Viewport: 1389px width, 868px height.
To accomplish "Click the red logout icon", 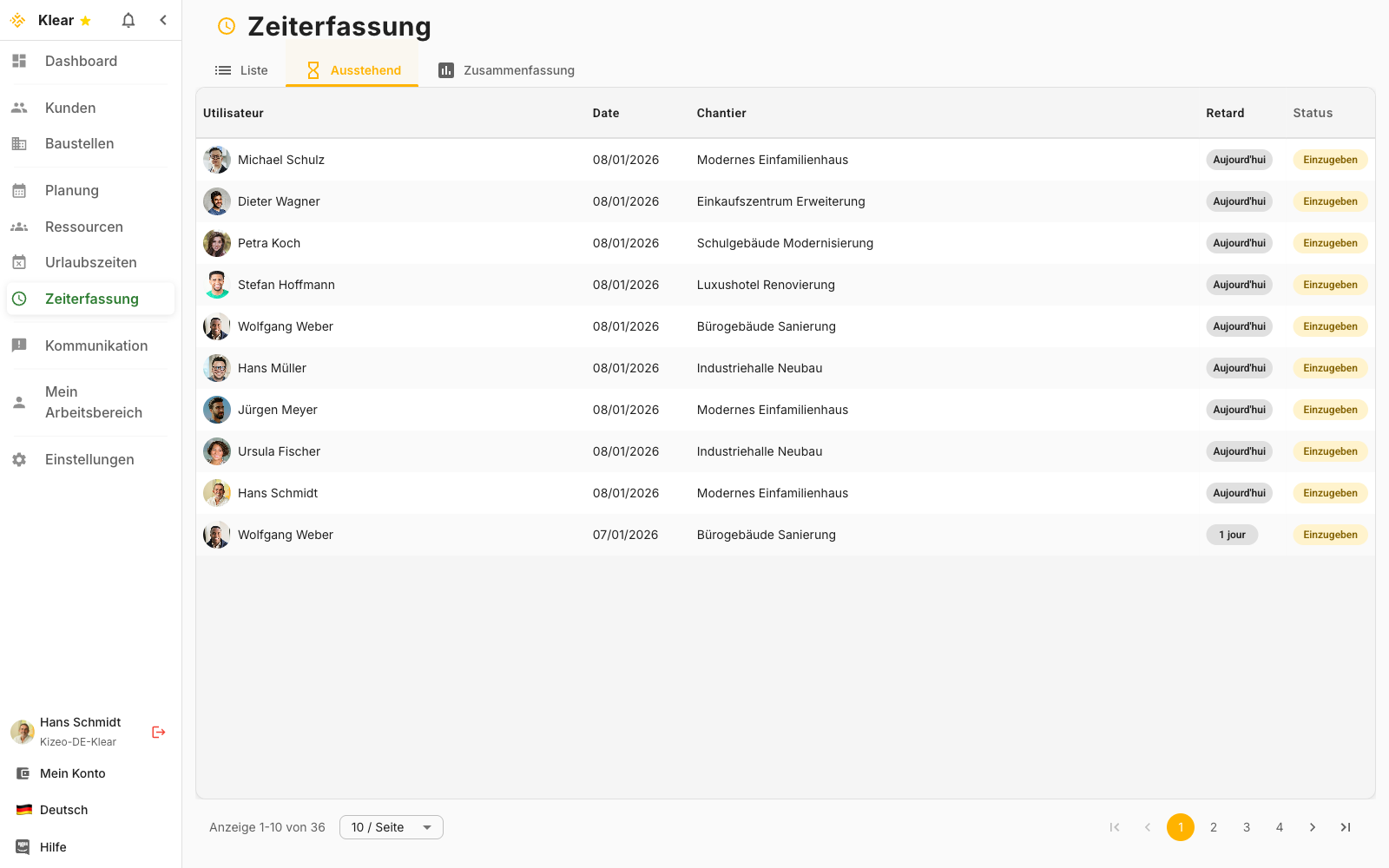I will pyautogui.click(x=158, y=732).
